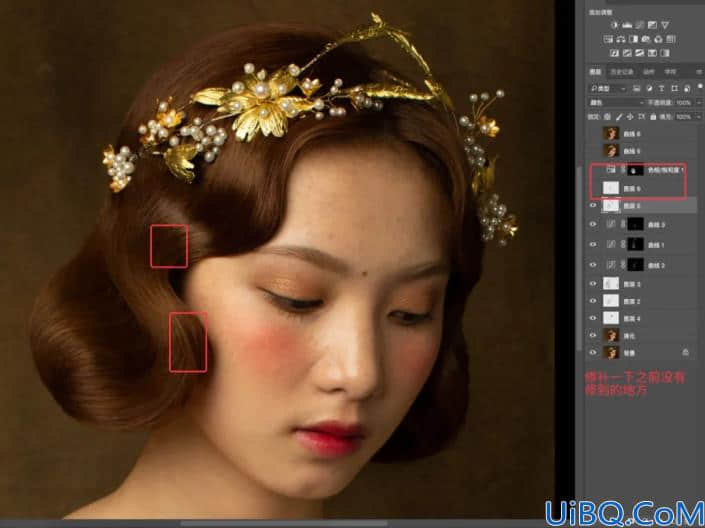Screen dimensions: 705x528
Task: Hide the 曲线 1 curves layer
Action: pyautogui.click(x=593, y=244)
